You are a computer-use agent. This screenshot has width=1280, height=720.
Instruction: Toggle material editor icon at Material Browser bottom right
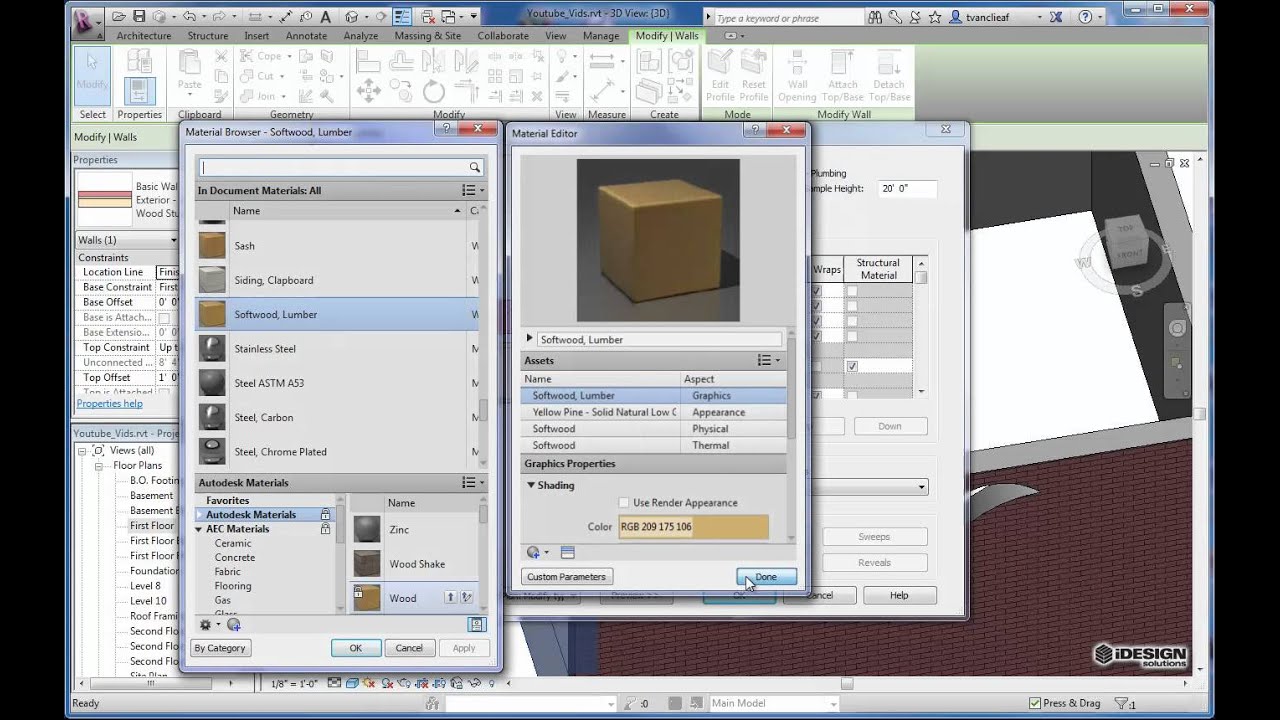click(x=477, y=624)
